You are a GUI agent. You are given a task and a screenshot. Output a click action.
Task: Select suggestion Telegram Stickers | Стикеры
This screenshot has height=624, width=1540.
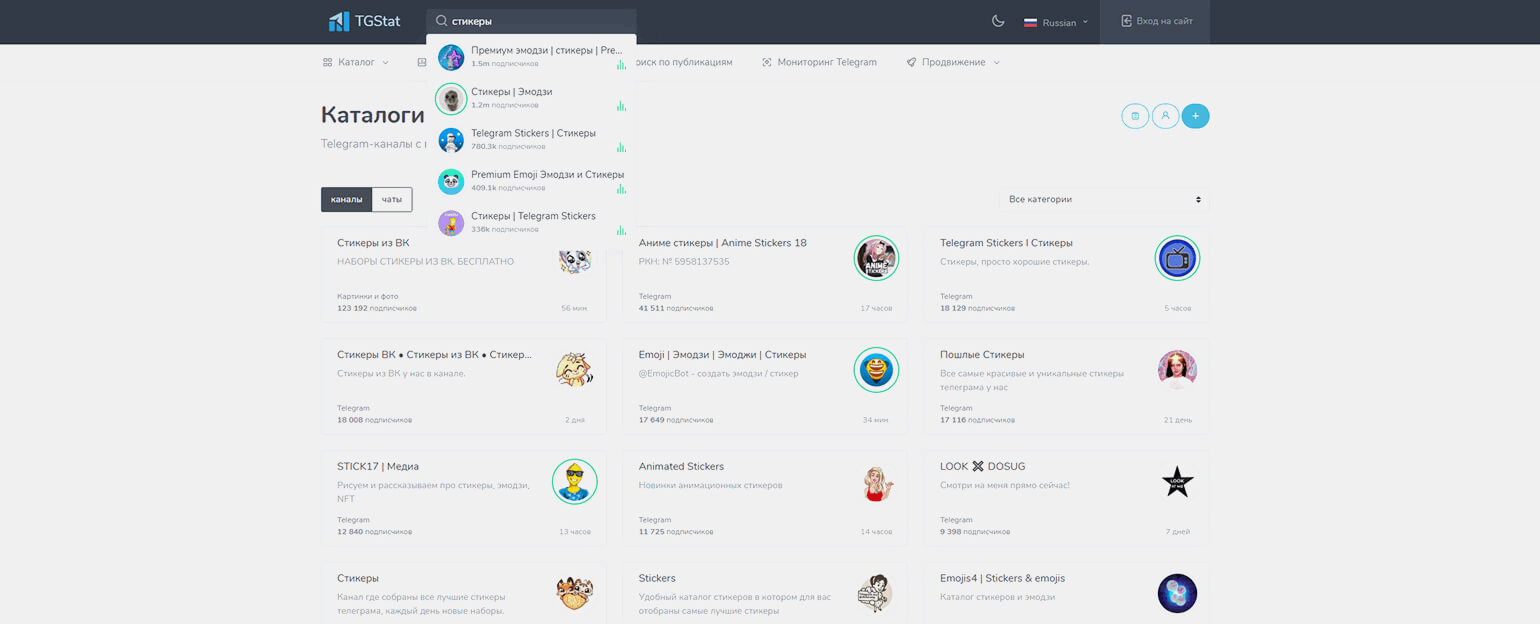coord(531,139)
